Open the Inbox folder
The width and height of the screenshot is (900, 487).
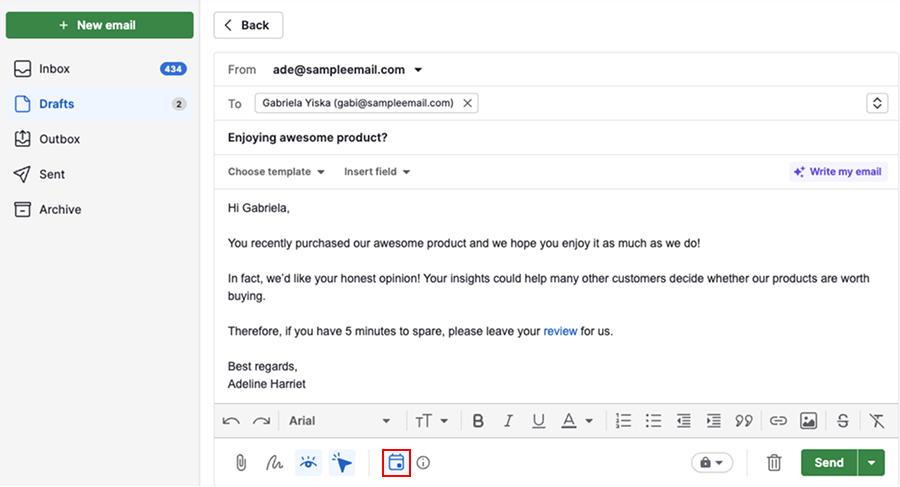click(x=56, y=69)
